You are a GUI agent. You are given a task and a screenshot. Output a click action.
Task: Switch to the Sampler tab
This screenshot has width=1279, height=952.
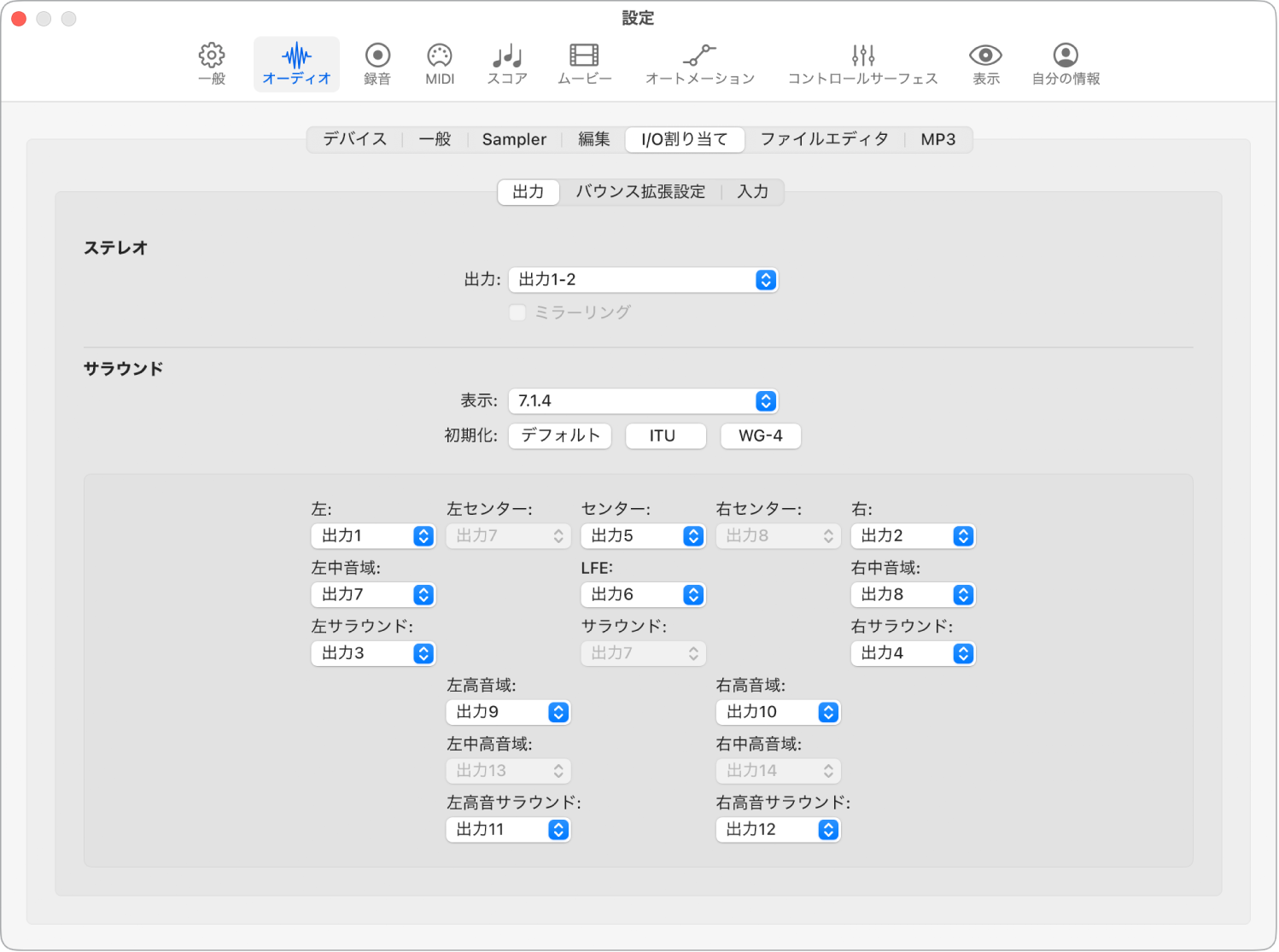pyautogui.click(x=513, y=138)
